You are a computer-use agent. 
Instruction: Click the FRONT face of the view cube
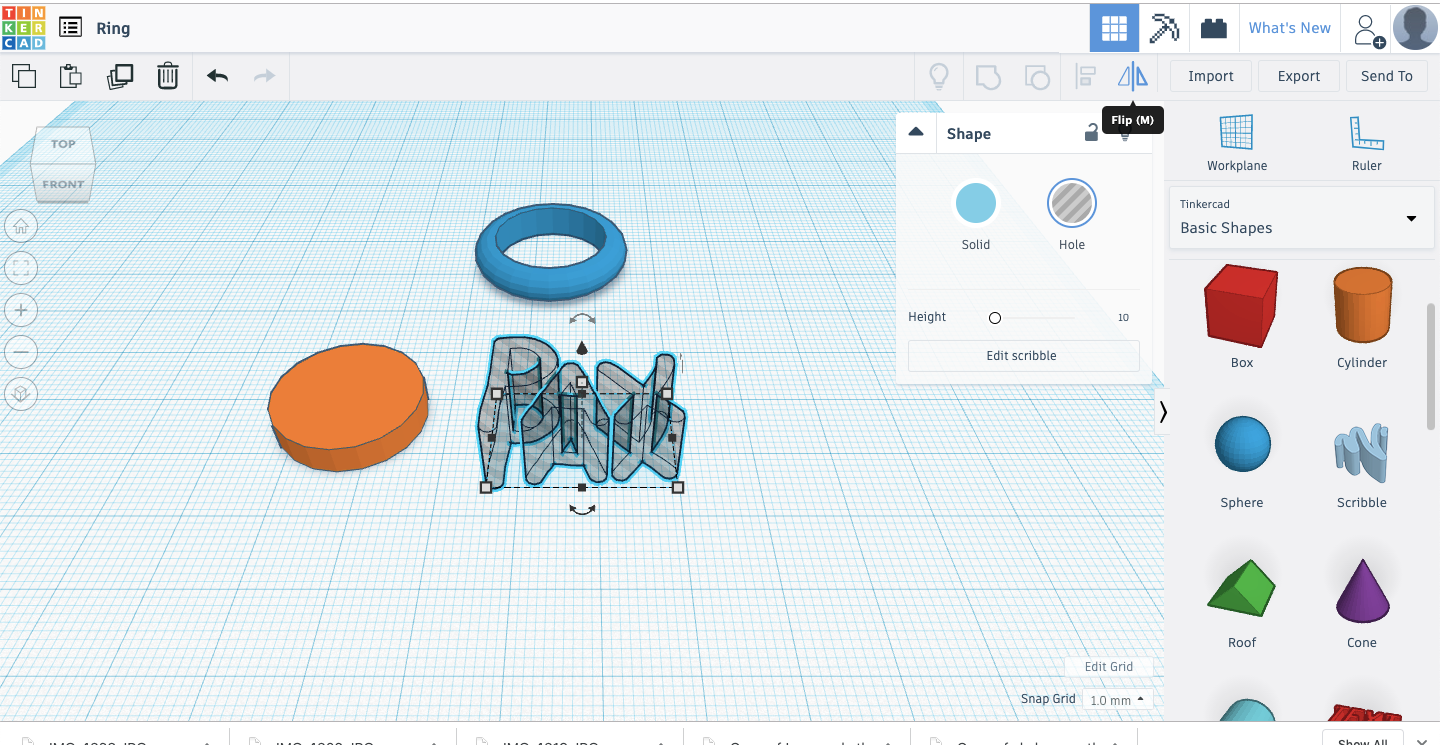tap(63, 184)
